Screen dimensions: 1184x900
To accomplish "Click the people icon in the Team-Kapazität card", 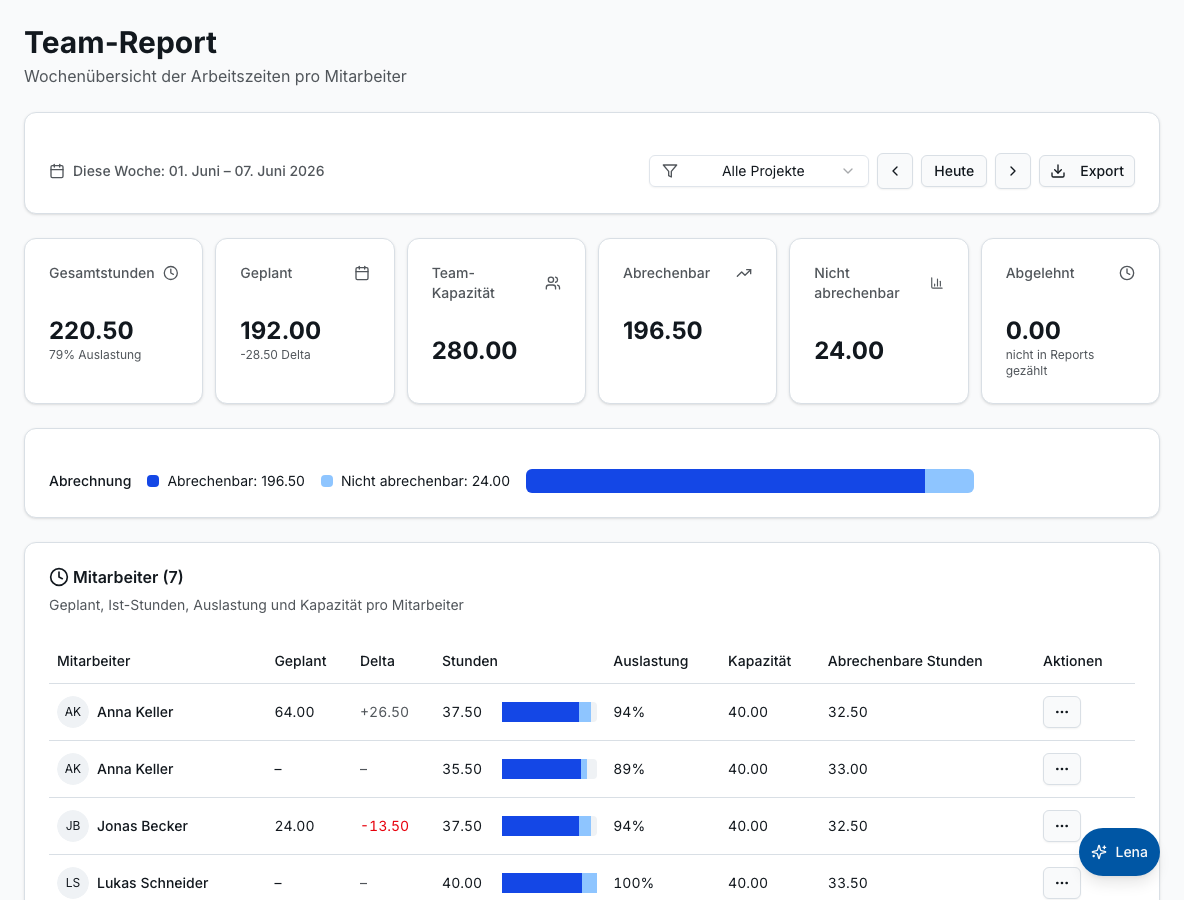I will coord(553,283).
